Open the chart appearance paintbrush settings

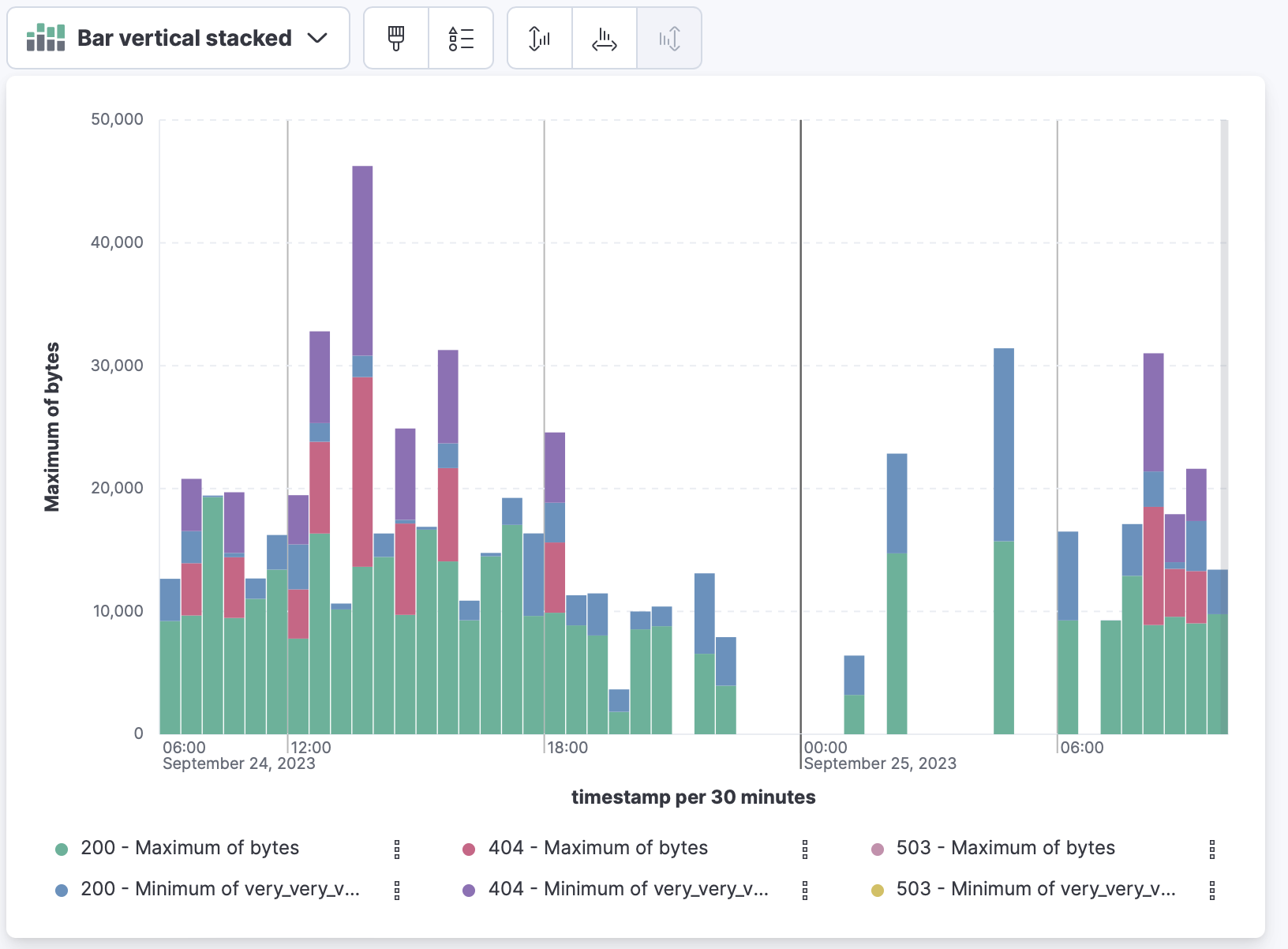coord(395,37)
